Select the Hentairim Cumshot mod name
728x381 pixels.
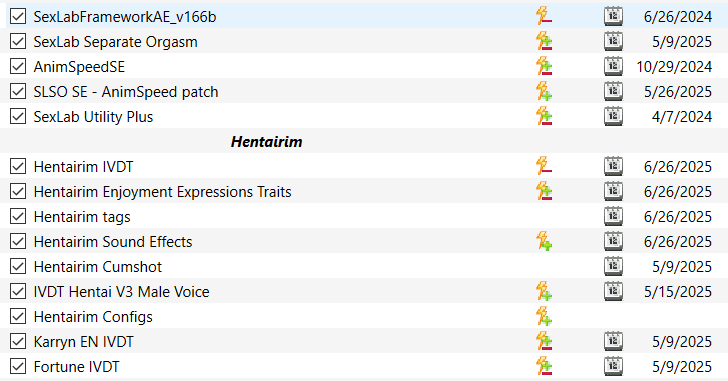point(98,267)
